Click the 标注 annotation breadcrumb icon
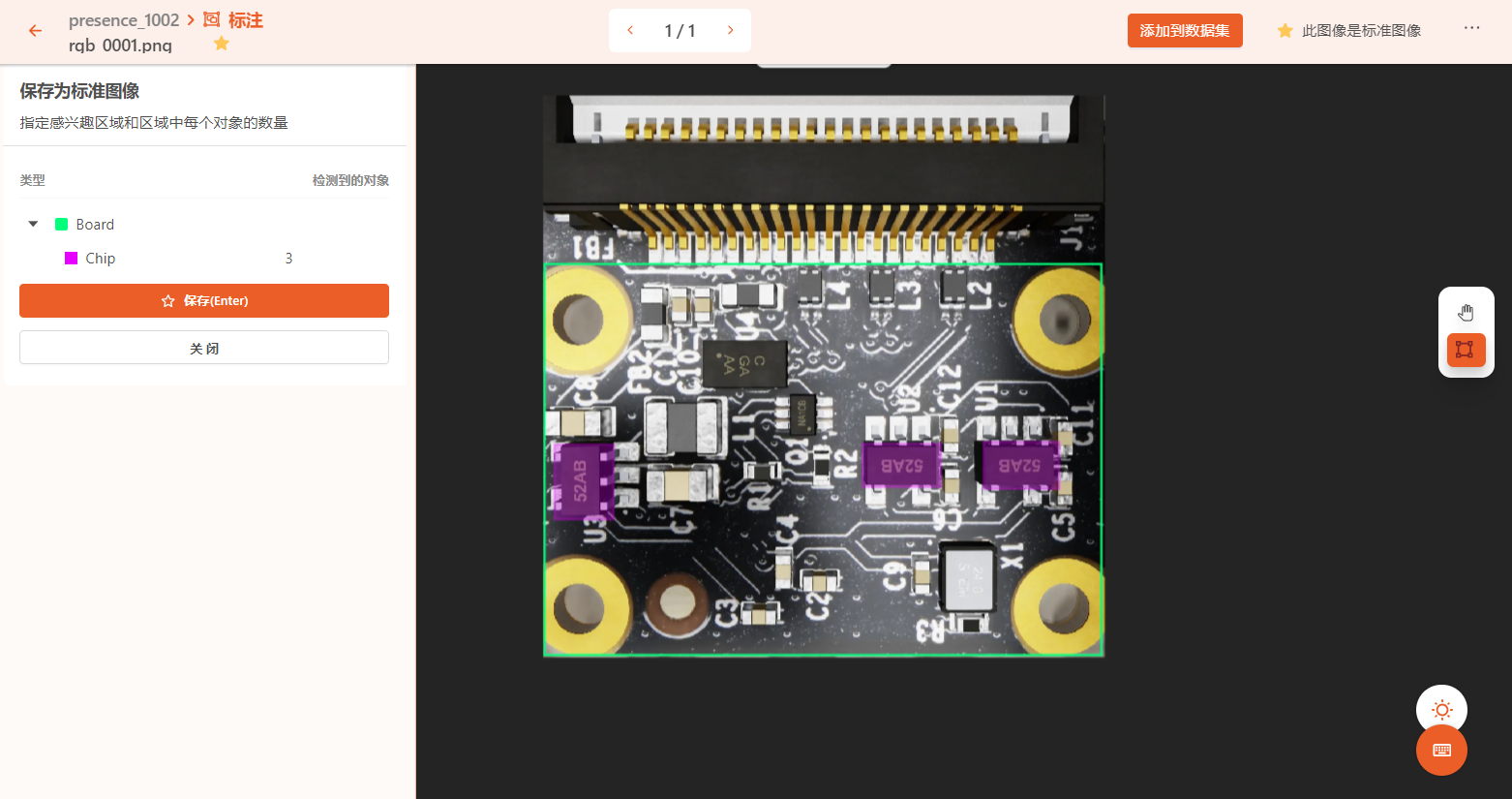Viewport: 1512px width, 799px height. click(212, 19)
